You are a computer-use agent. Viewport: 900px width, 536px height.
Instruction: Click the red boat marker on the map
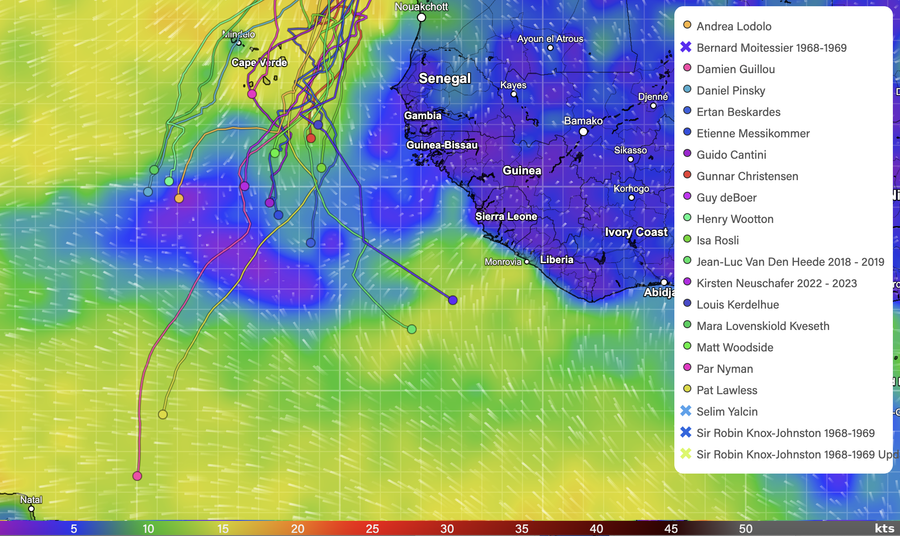click(311, 138)
